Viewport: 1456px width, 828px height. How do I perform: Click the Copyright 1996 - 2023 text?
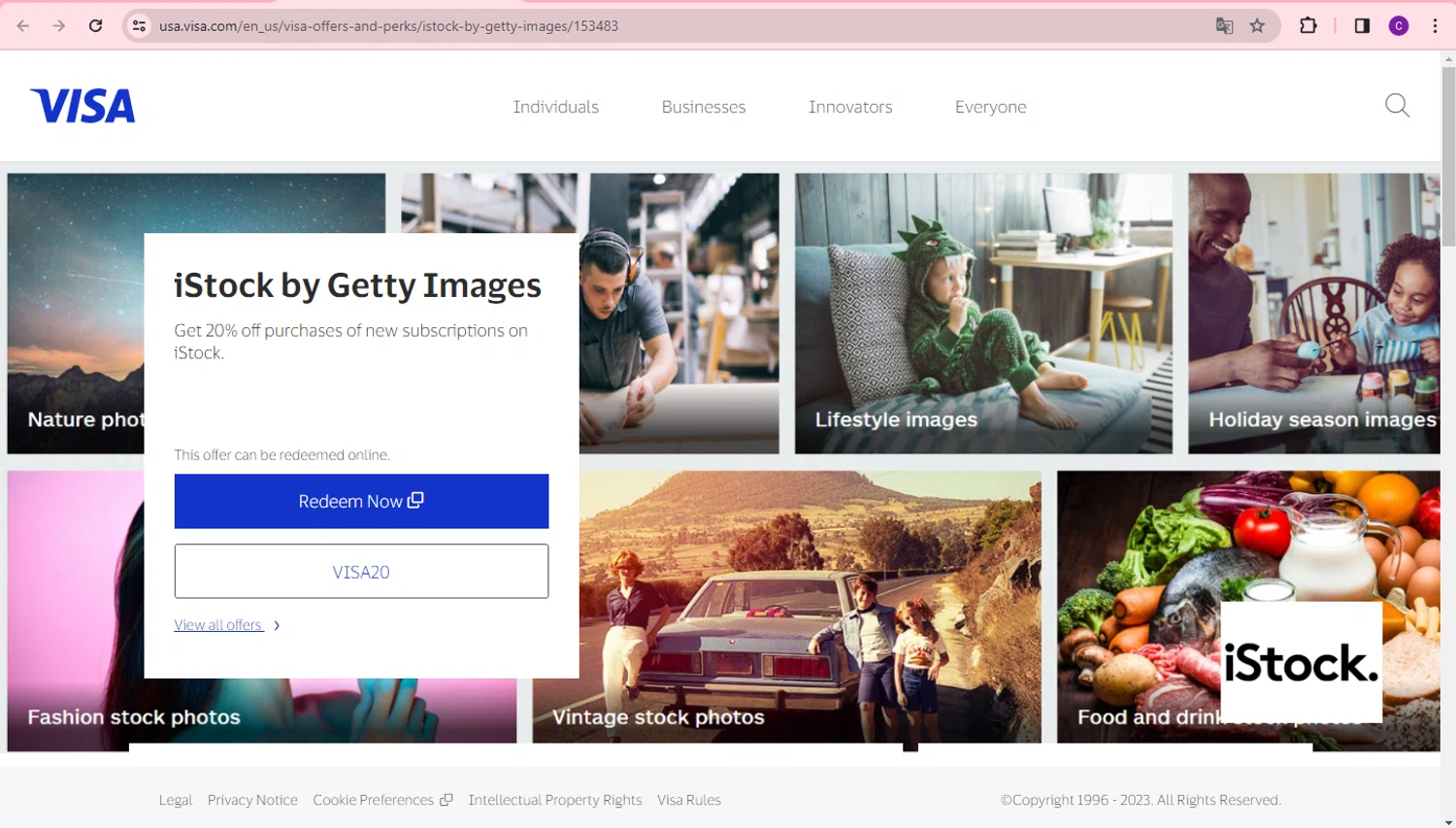[1141, 800]
